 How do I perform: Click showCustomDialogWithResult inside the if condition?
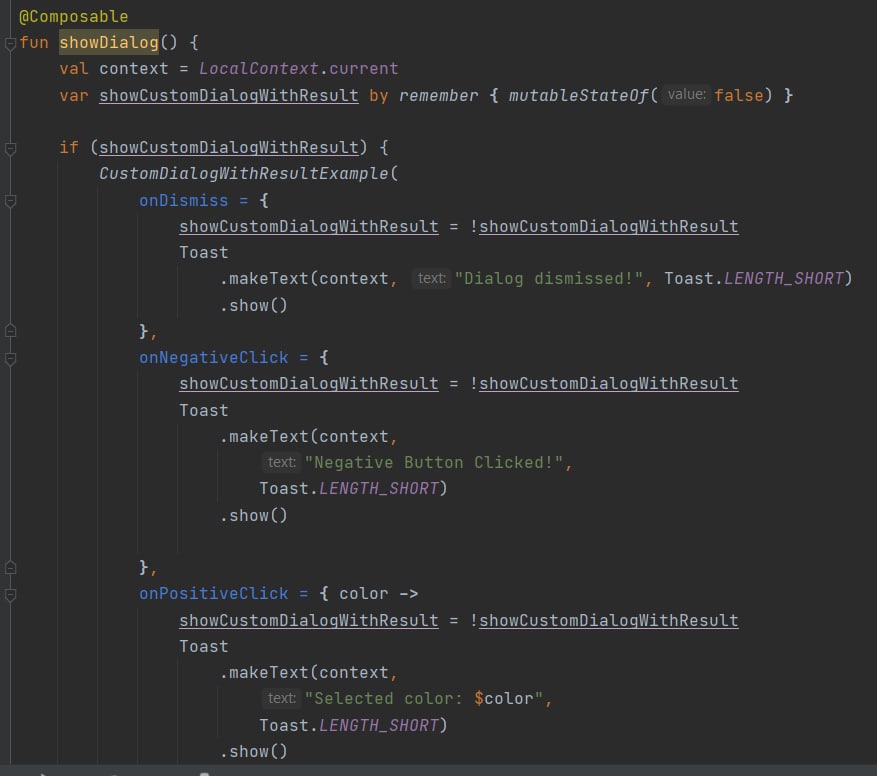pos(229,147)
